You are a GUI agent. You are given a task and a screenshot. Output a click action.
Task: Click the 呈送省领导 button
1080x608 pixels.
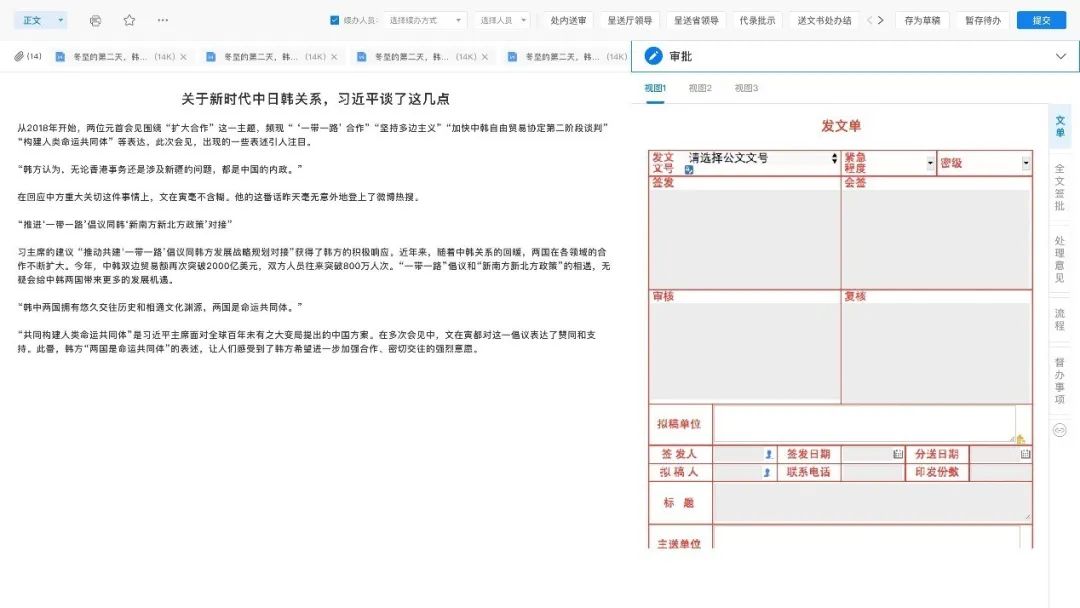696,21
